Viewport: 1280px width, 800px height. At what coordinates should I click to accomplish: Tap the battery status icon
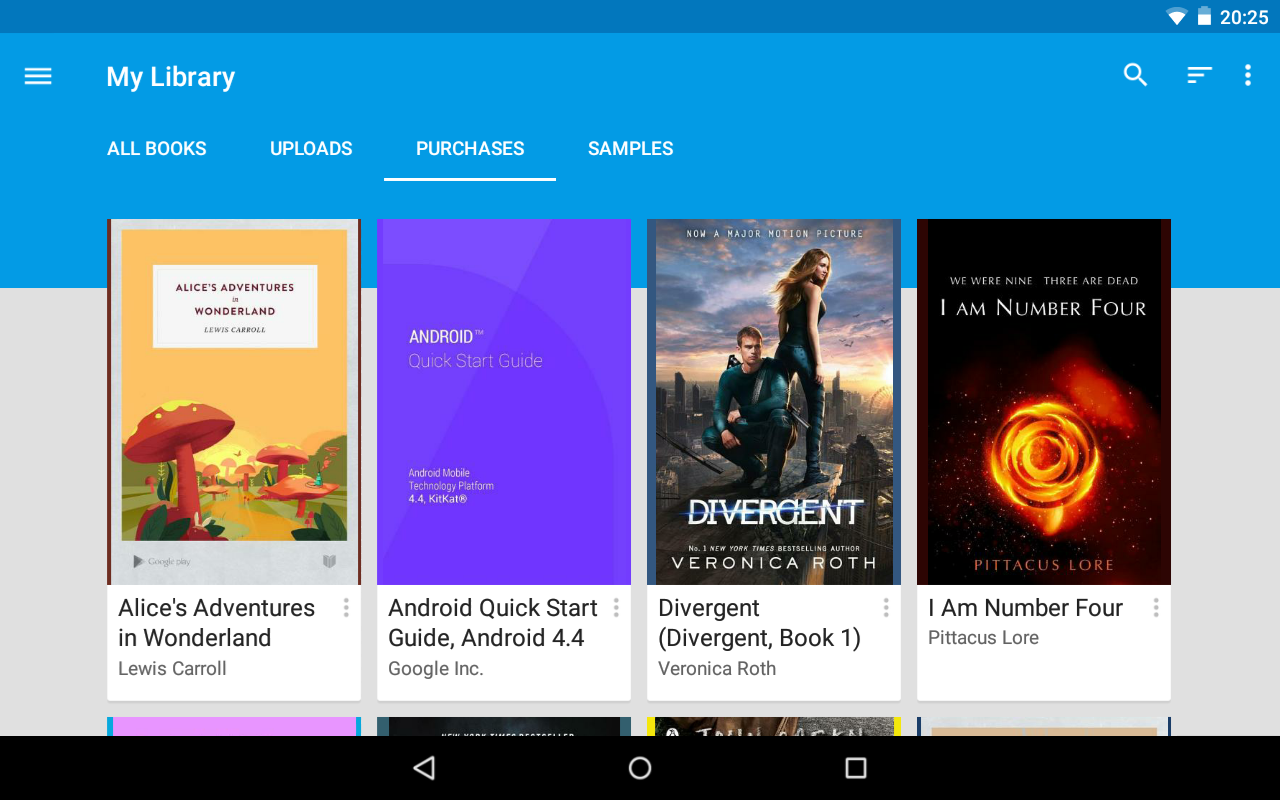click(x=1204, y=17)
